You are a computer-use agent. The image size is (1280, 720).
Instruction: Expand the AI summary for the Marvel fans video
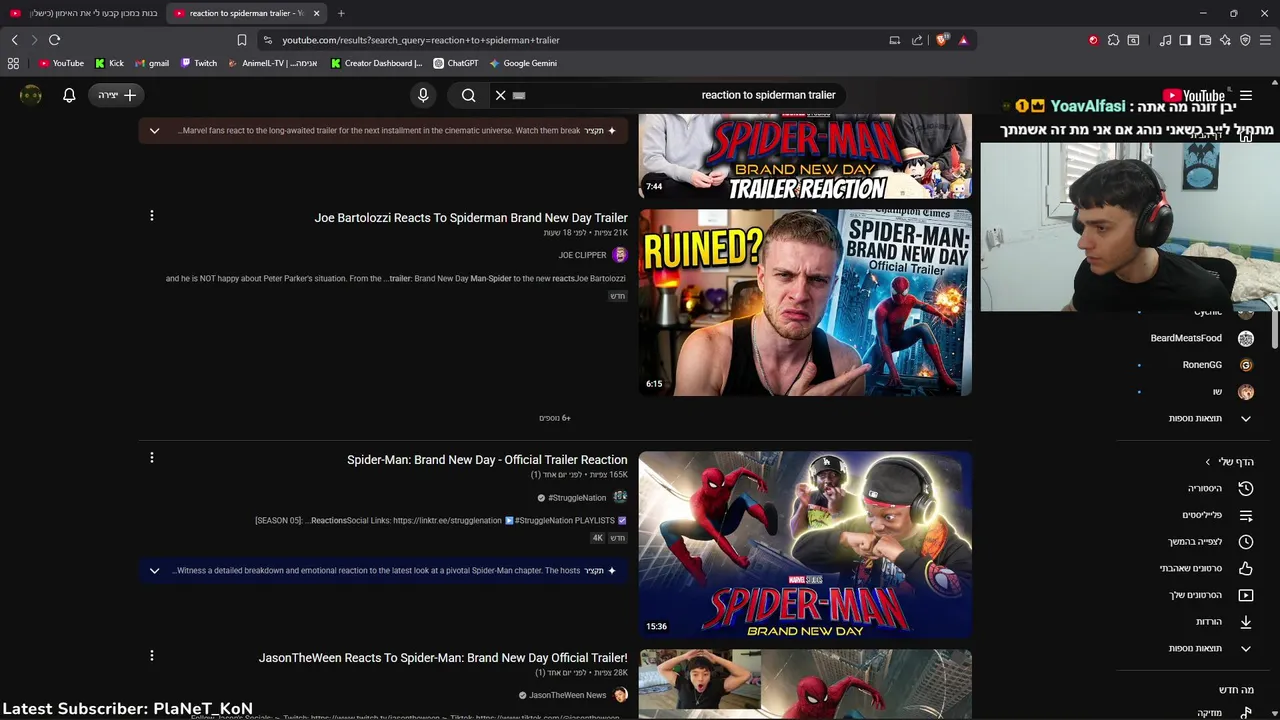click(154, 131)
